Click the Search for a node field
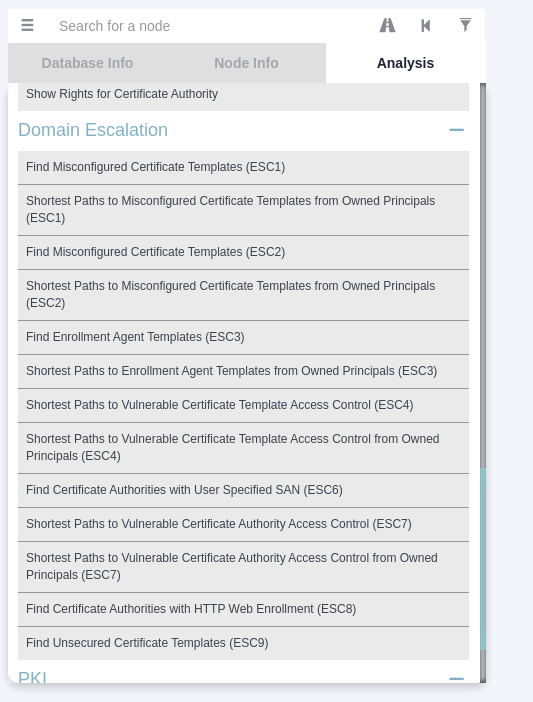This screenshot has height=702, width=533. (x=210, y=26)
